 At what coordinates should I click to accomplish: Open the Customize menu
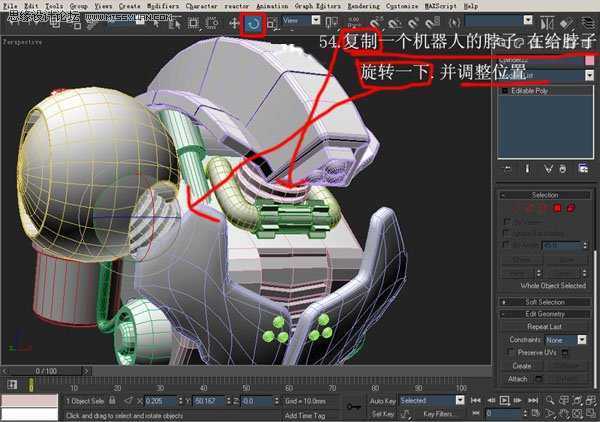pos(402,6)
